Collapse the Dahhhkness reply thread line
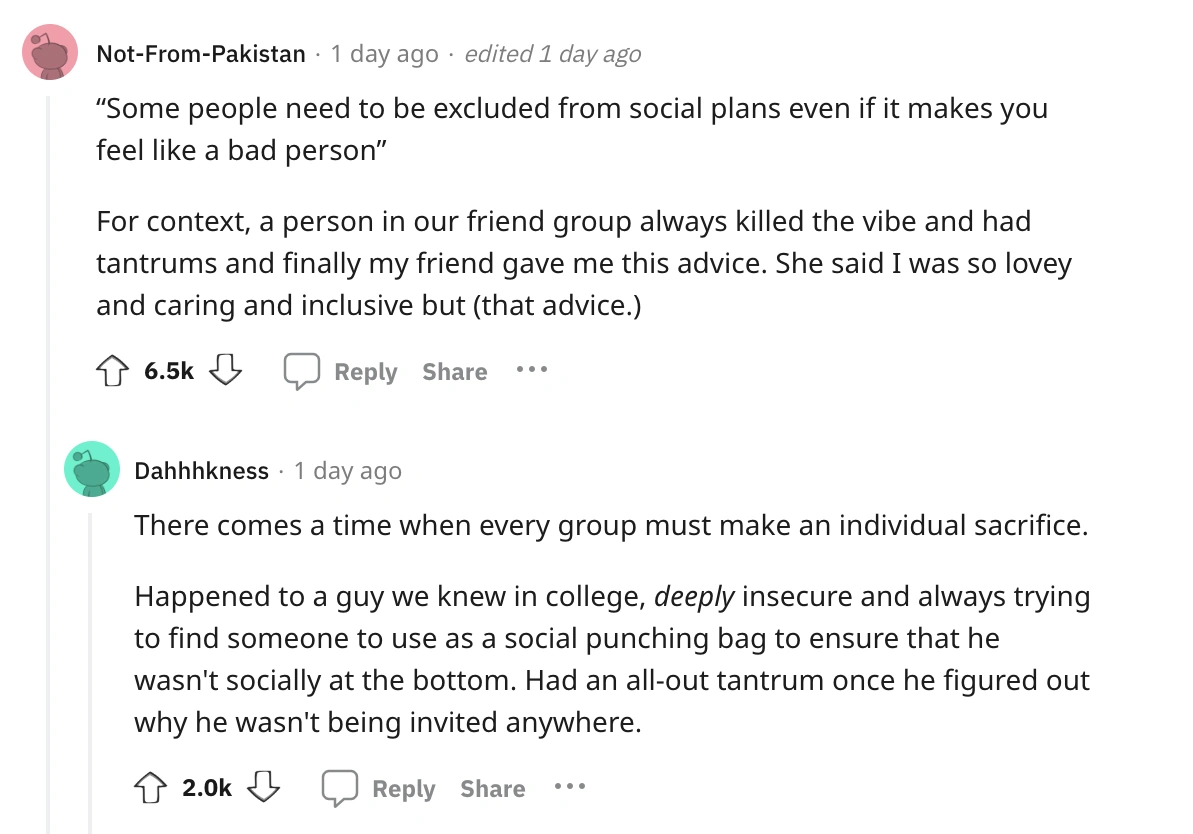This screenshot has height=834, width=1193. click(90, 670)
